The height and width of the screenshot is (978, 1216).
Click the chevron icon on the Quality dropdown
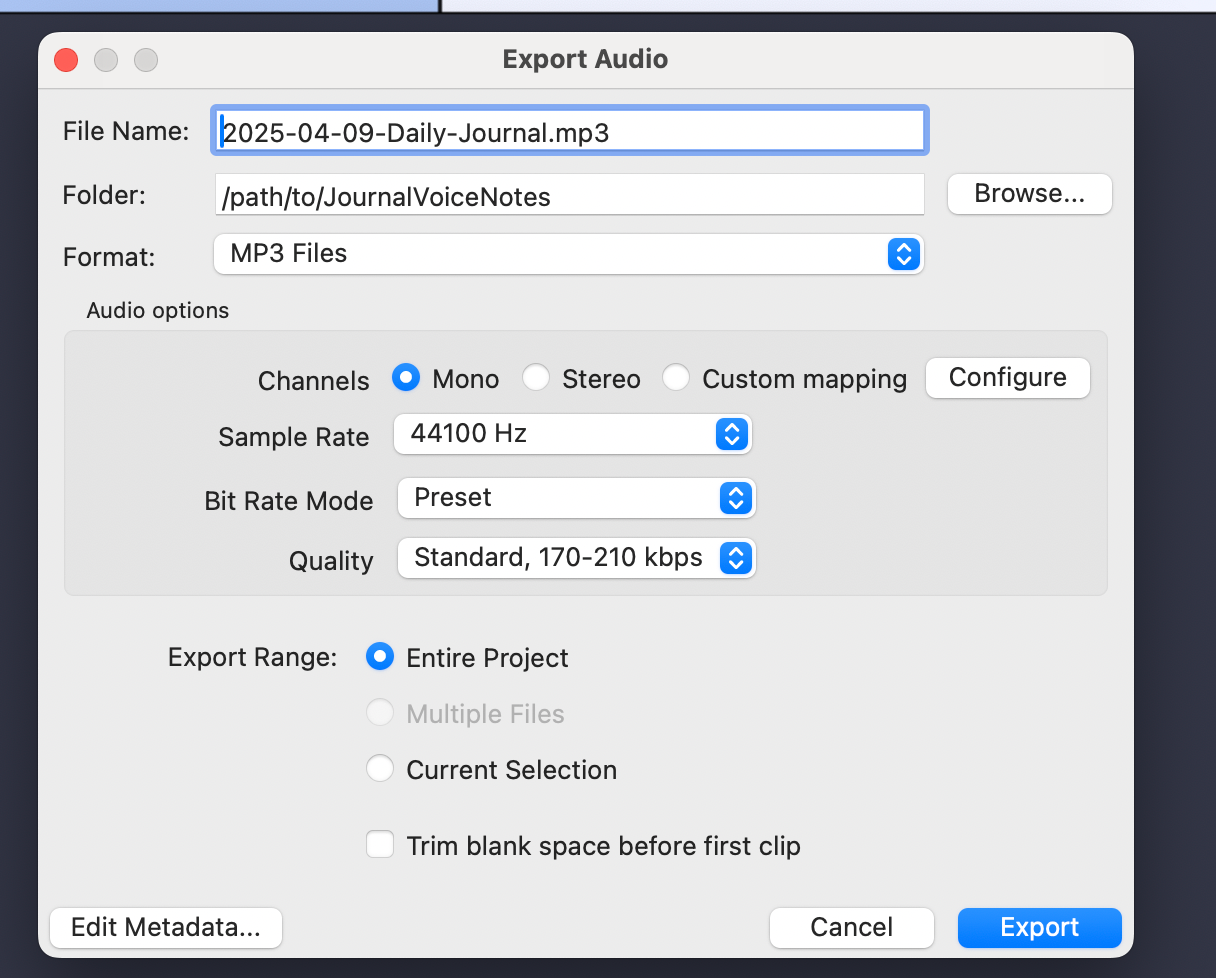[736, 558]
